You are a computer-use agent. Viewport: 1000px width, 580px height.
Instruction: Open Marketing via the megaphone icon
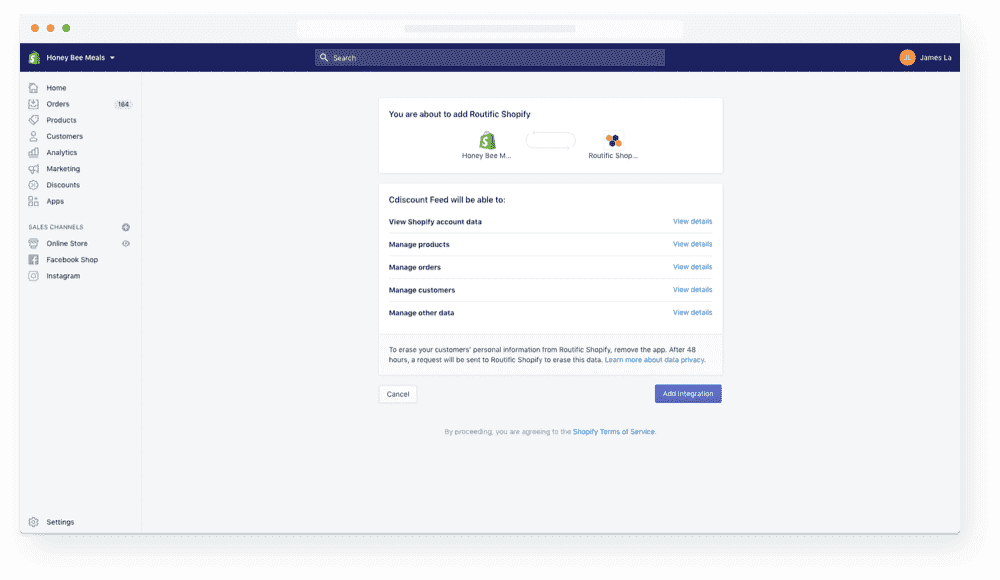point(34,169)
